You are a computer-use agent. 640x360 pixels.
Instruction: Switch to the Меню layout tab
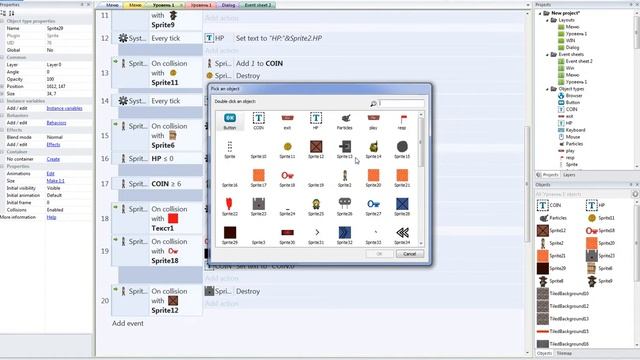pos(111,5)
